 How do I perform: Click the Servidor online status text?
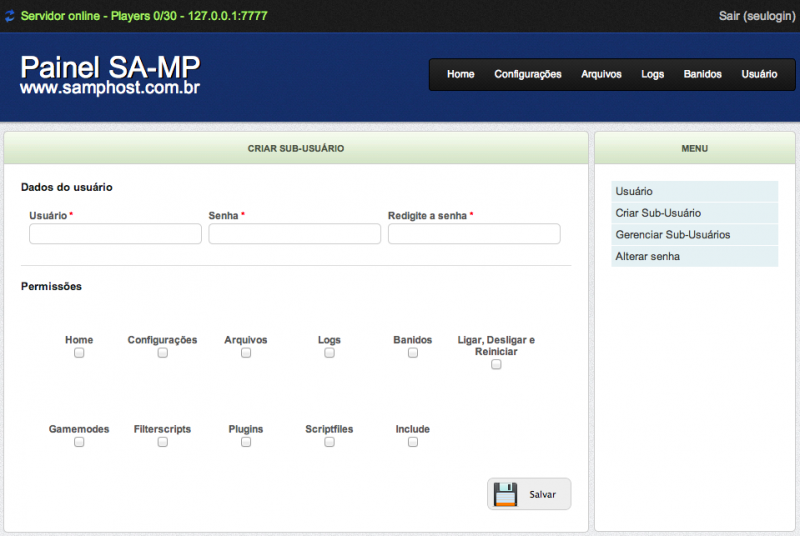[x=144, y=16]
